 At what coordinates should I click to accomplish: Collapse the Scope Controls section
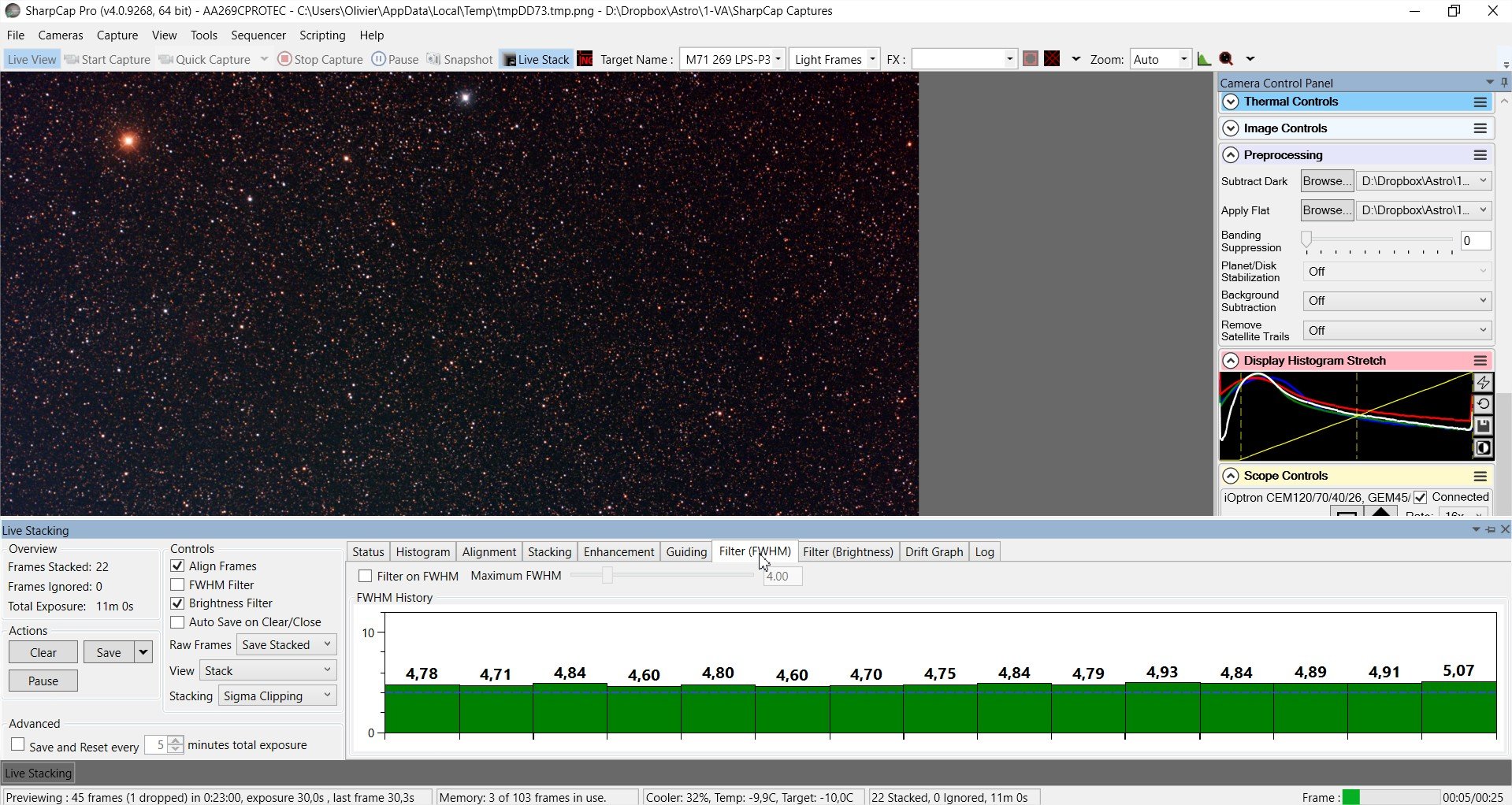[1231, 476]
